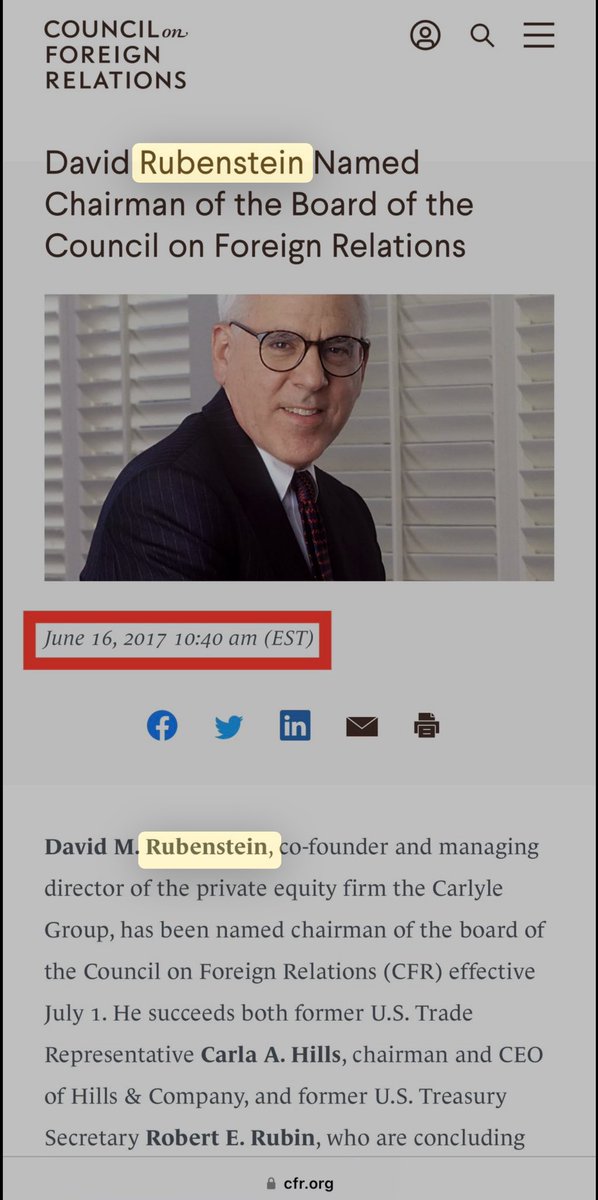Screen dimensions: 598x1200
Task: Click the June 16, 2017 date stamp
Action: coord(178,637)
